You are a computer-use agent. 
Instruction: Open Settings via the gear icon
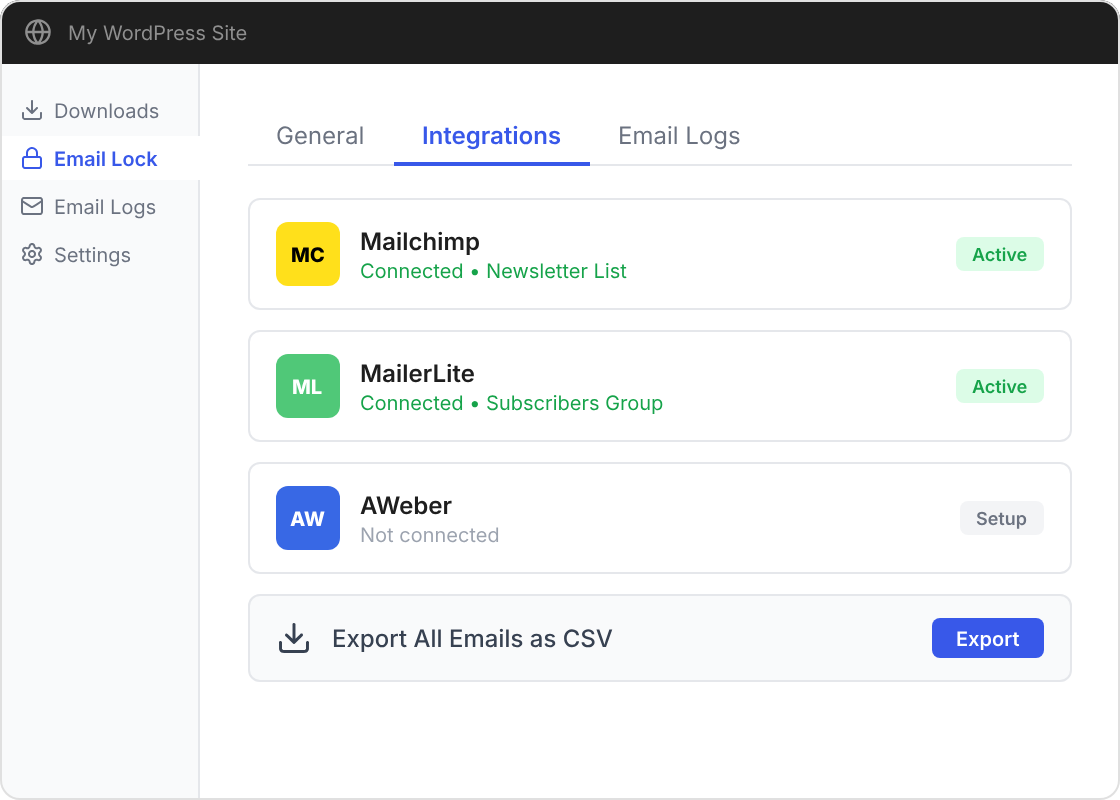pos(31,255)
